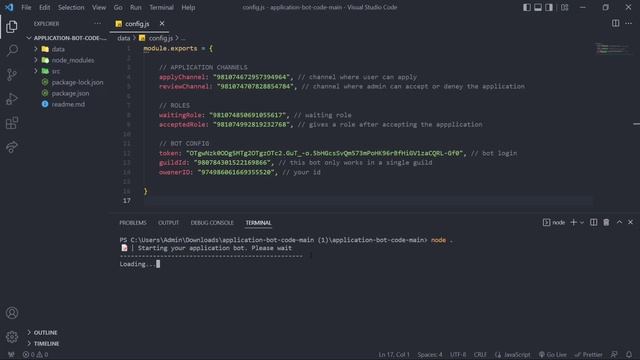The image size is (640, 360).
Task: Toggle the bottom panel layout icon
Action: (538, 7)
